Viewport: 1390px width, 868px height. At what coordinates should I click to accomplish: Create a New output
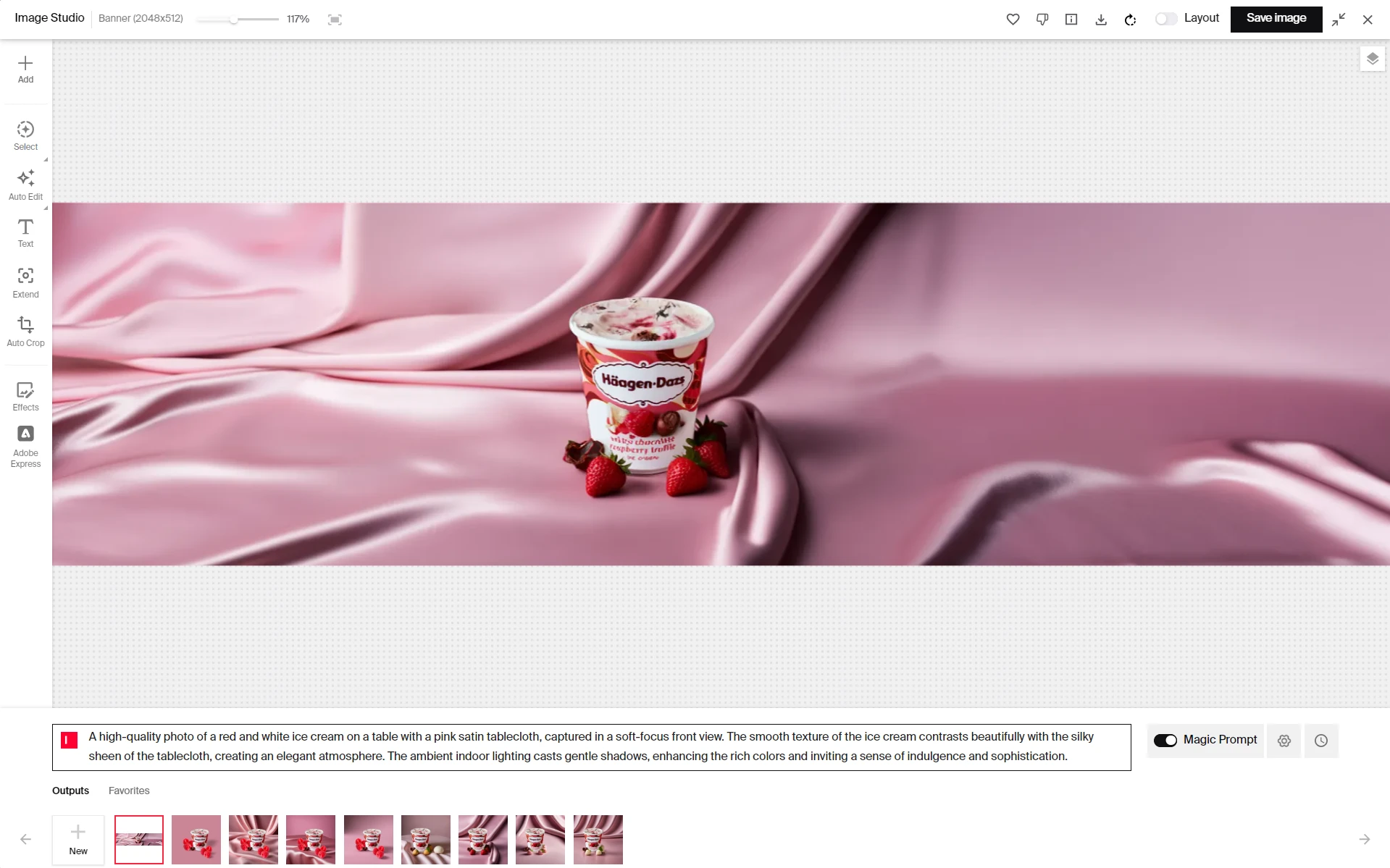click(78, 840)
